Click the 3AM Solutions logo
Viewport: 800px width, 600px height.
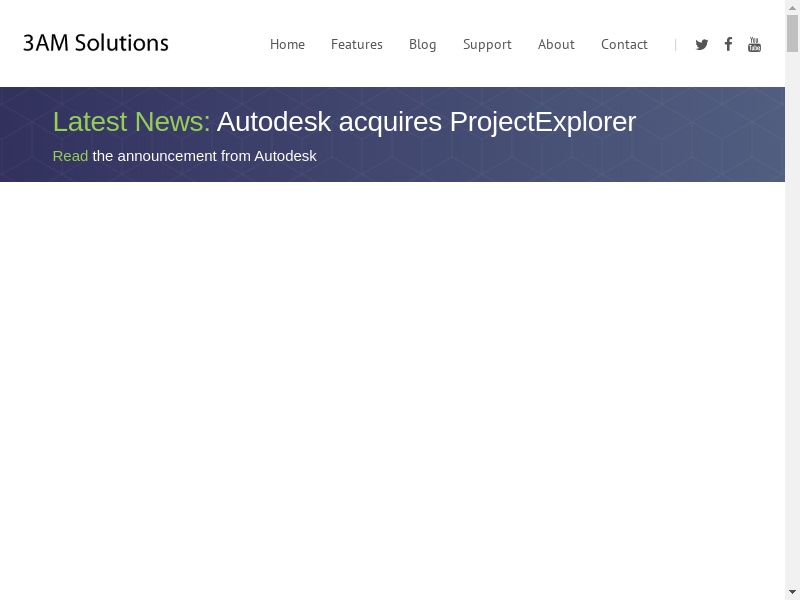(96, 43)
